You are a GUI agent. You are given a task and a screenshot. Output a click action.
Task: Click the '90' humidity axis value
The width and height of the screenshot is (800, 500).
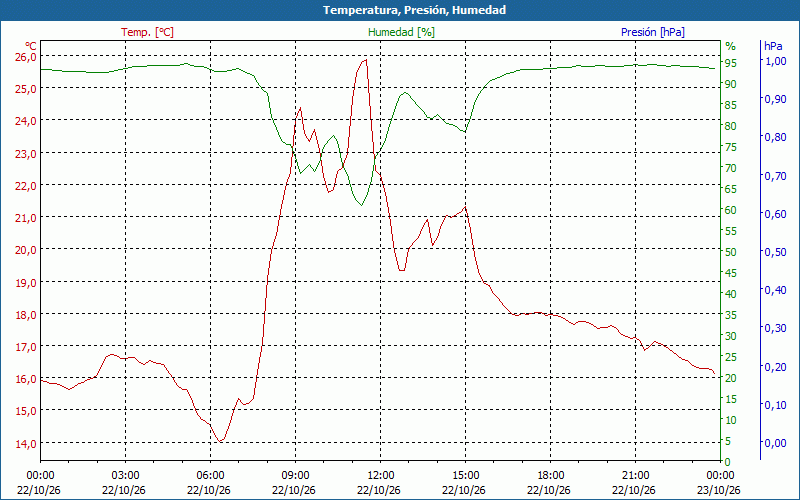731,84
